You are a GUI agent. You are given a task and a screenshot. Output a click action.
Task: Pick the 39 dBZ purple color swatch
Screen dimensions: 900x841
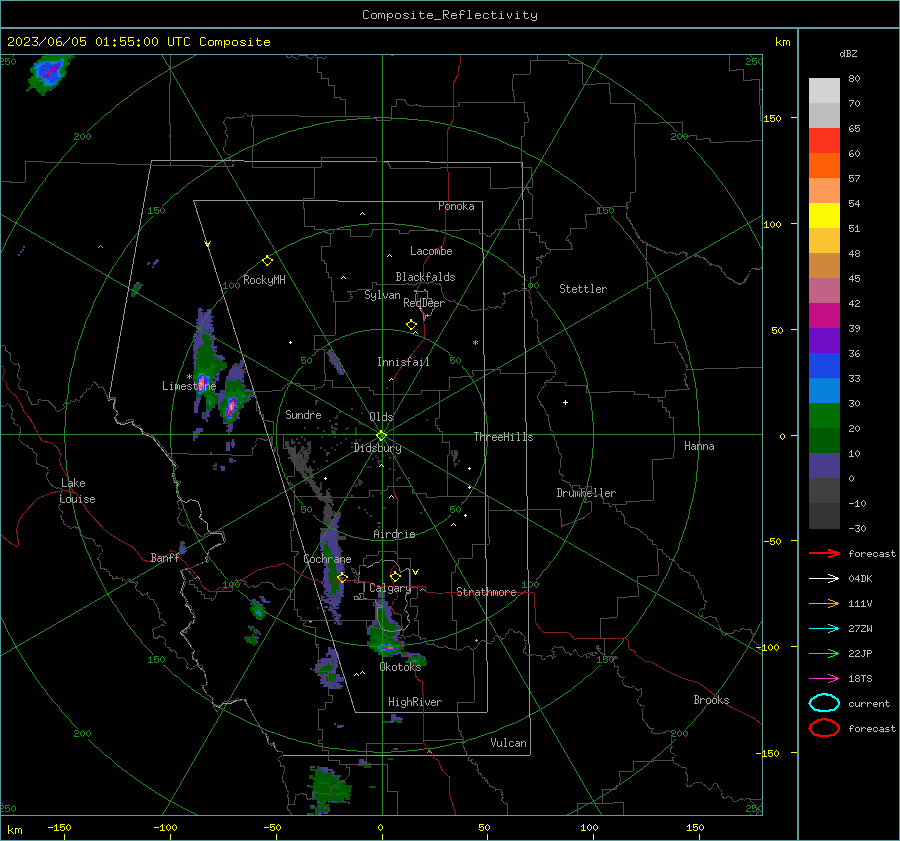pos(824,340)
